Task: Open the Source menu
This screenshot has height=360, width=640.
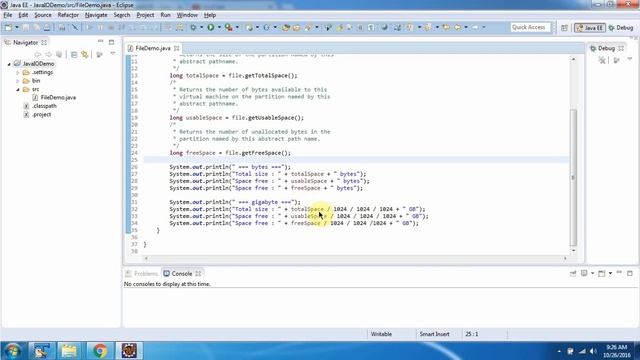Action: coord(43,15)
